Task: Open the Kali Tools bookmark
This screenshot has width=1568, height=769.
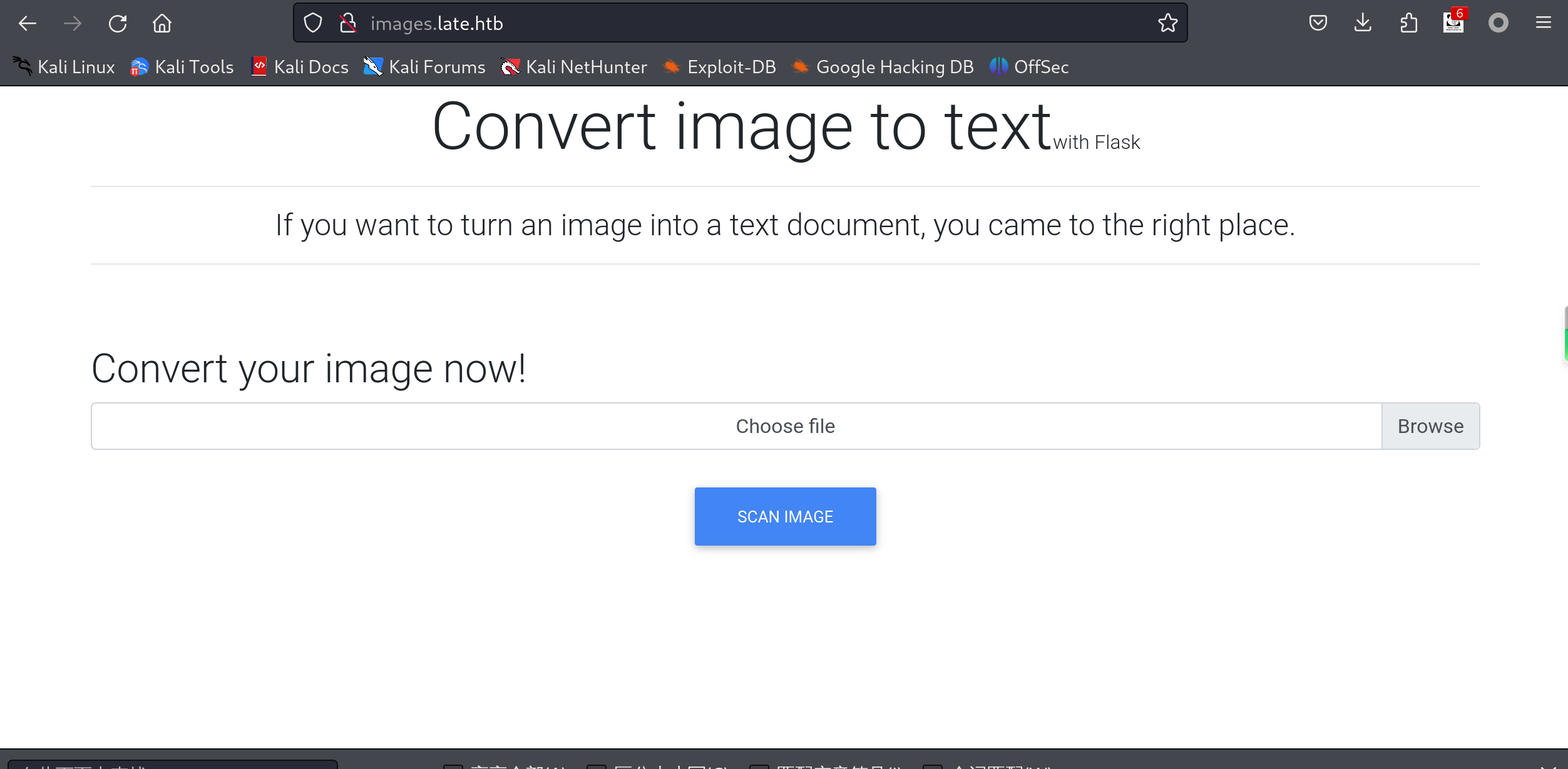Action: pos(182,67)
